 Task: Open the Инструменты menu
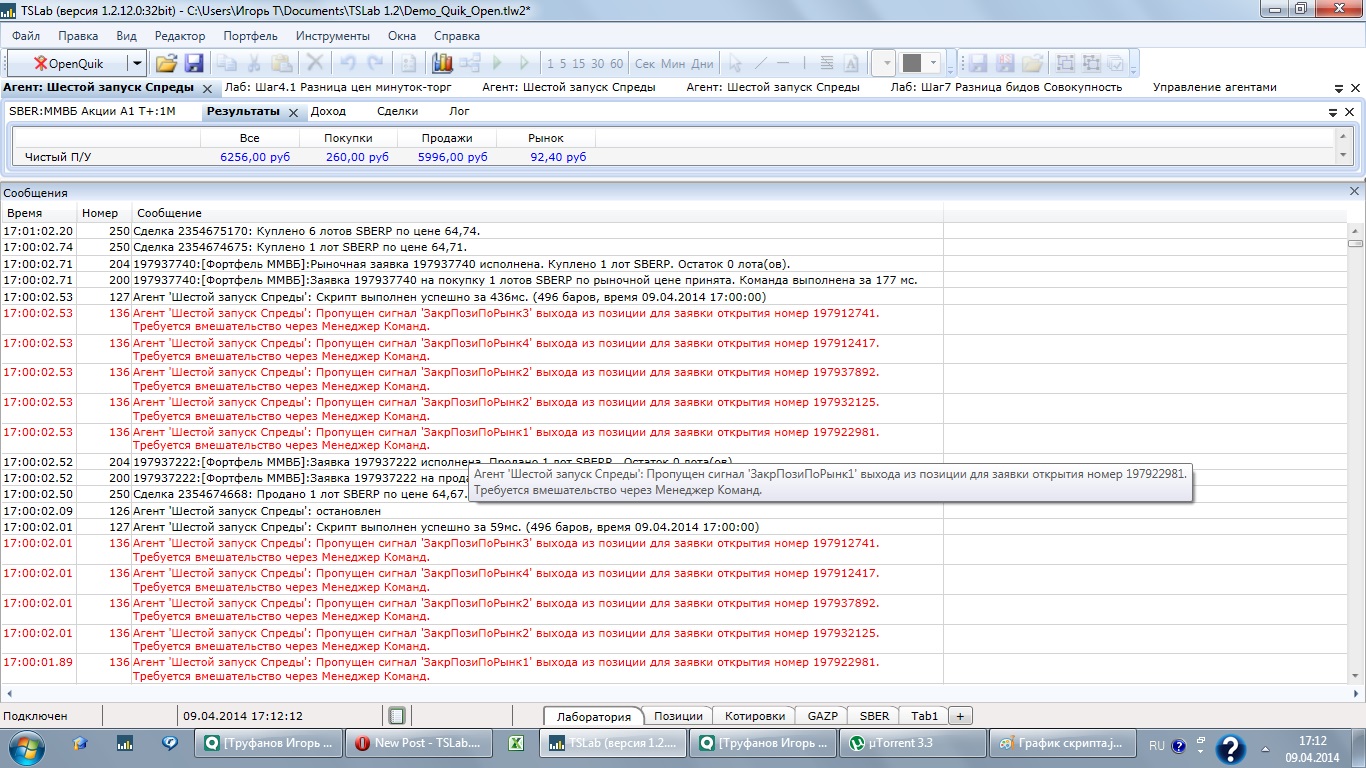332,36
